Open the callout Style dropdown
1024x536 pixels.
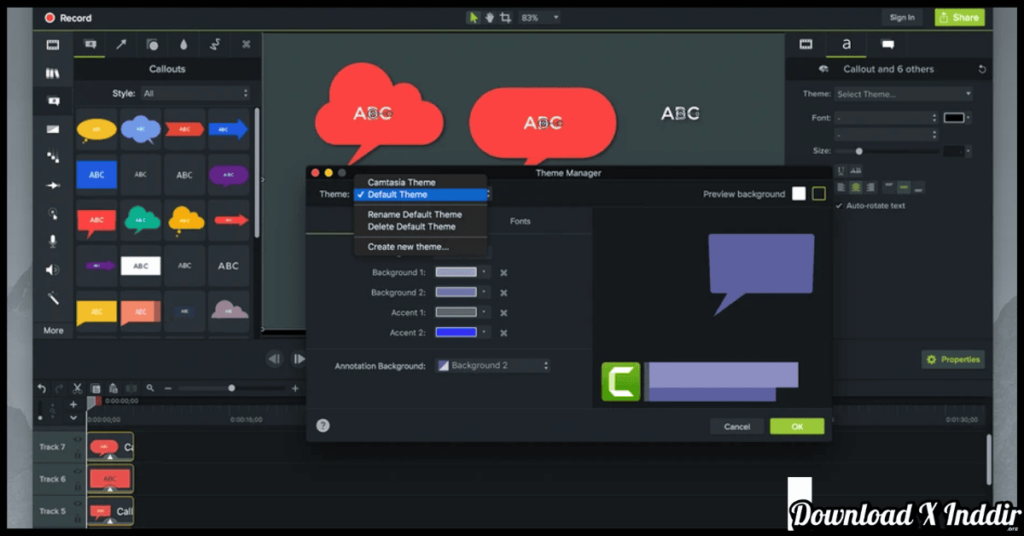[195, 93]
